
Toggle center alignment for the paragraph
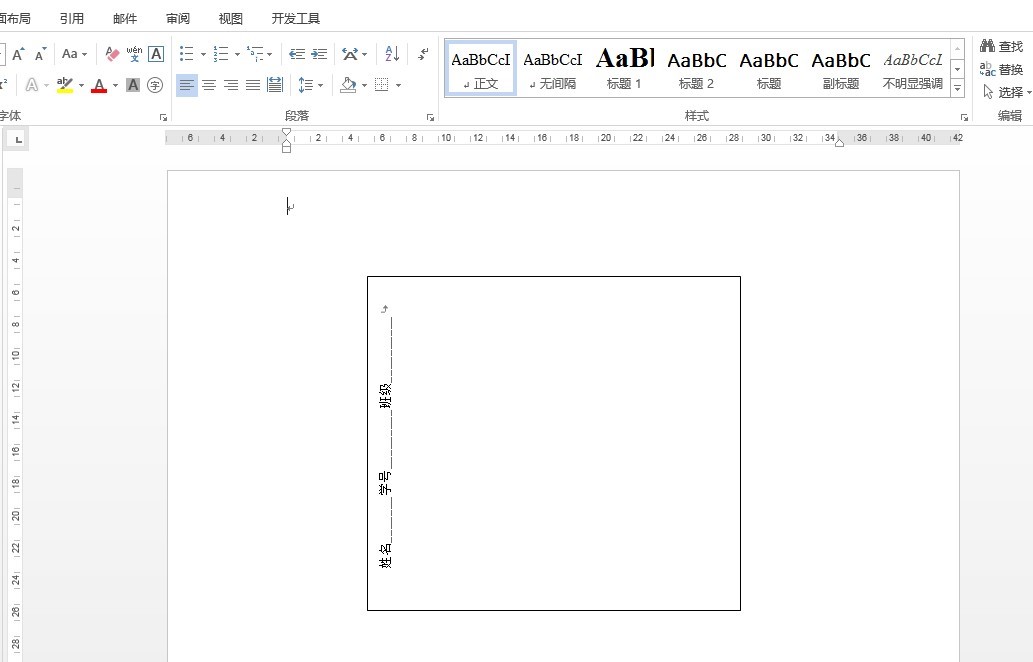(x=209, y=85)
